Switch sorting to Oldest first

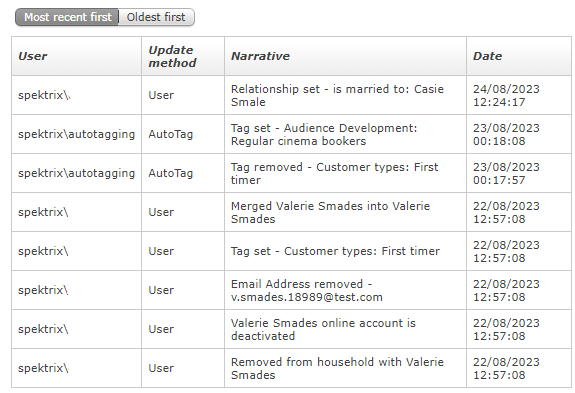[156, 17]
